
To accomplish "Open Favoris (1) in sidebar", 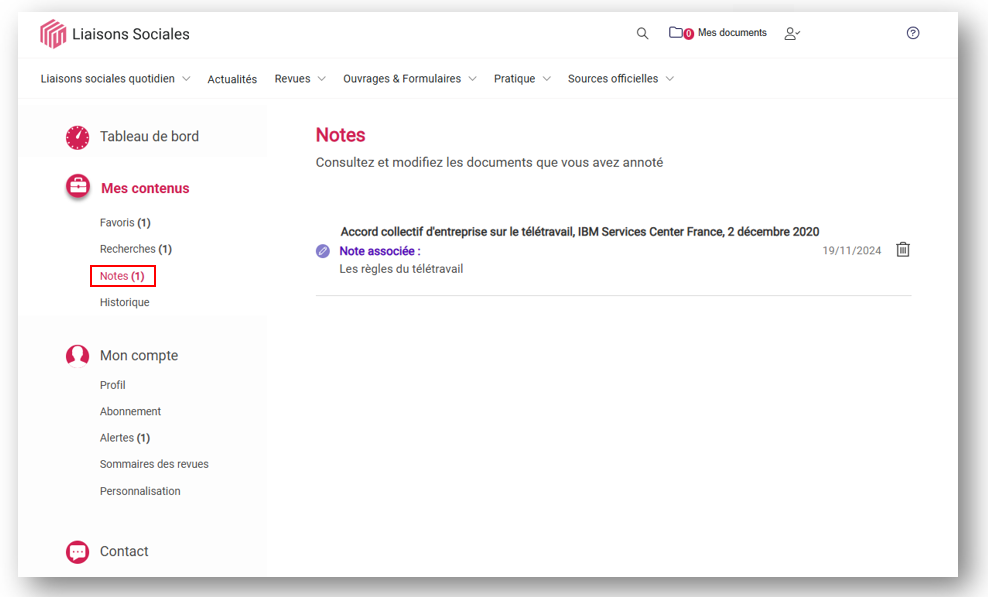I will click(x=125, y=223).
